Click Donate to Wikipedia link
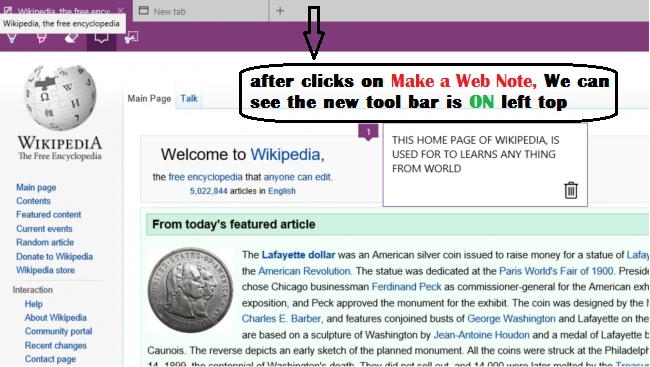 (54, 257)
